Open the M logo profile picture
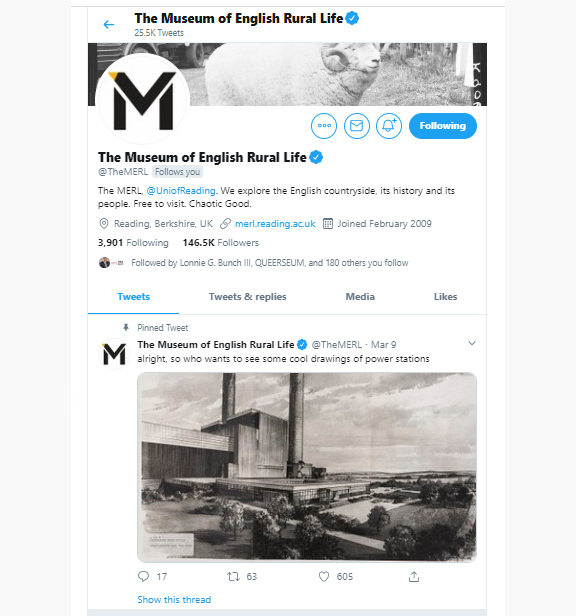The height and width of the screenshot is (616, 576). pyautogui.click(x=143, y=100)
